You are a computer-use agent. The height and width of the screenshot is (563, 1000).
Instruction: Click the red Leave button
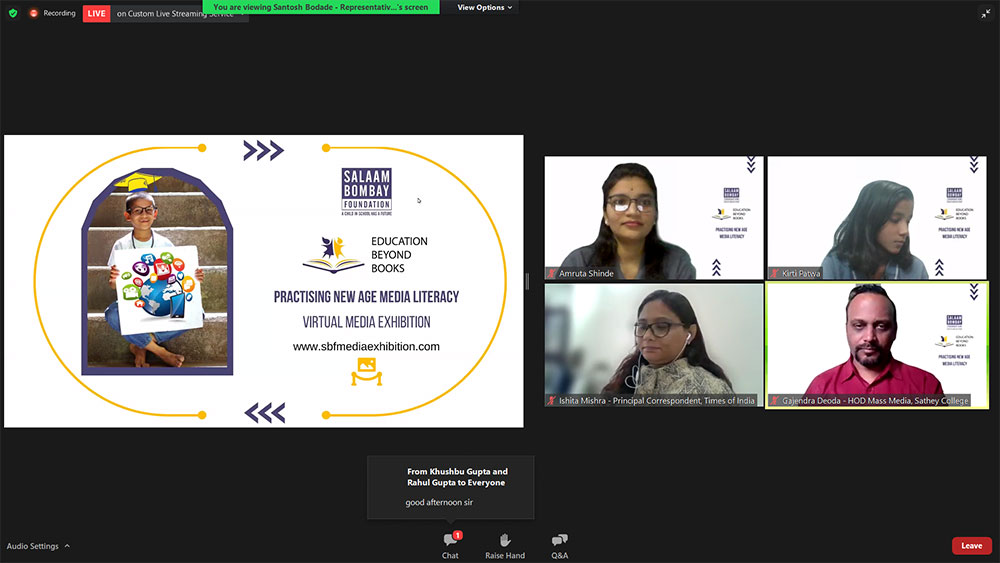972,546
